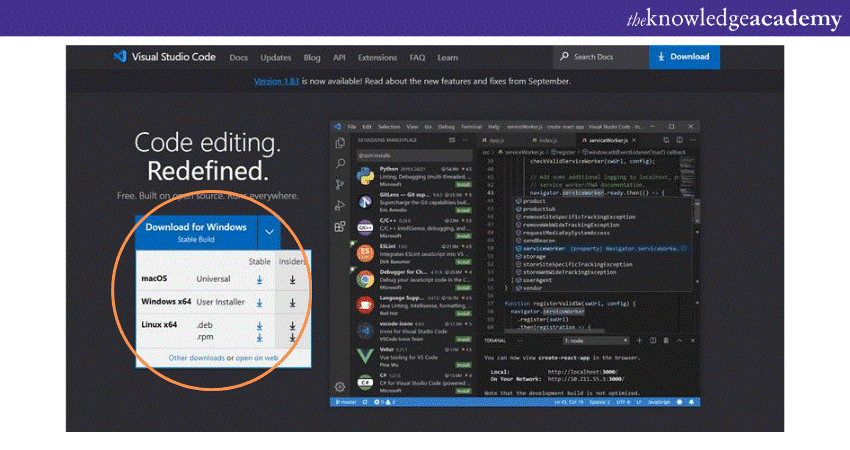
Task: Download Linux x64 .rpm stable build
Action: pos(259,338)
